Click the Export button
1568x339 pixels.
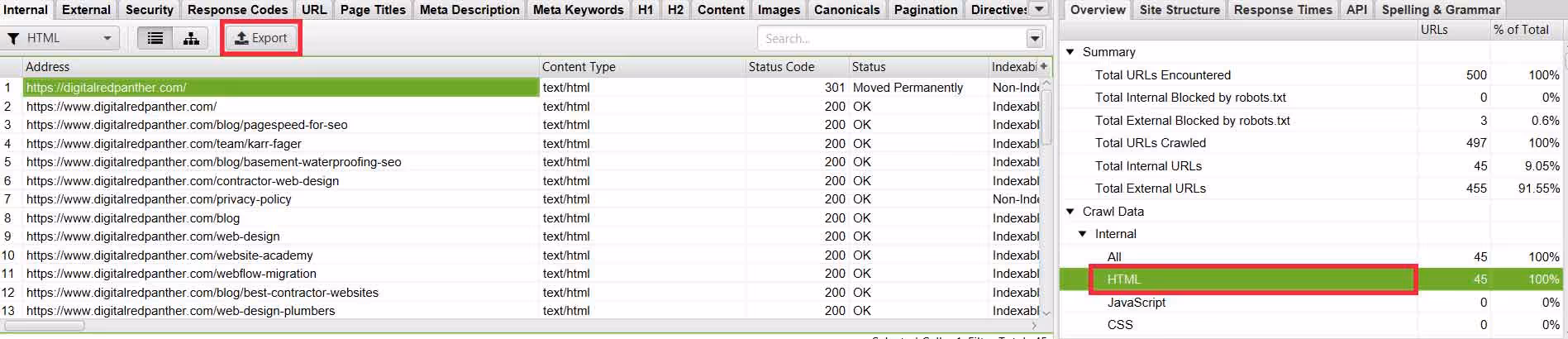click(261, 38)
